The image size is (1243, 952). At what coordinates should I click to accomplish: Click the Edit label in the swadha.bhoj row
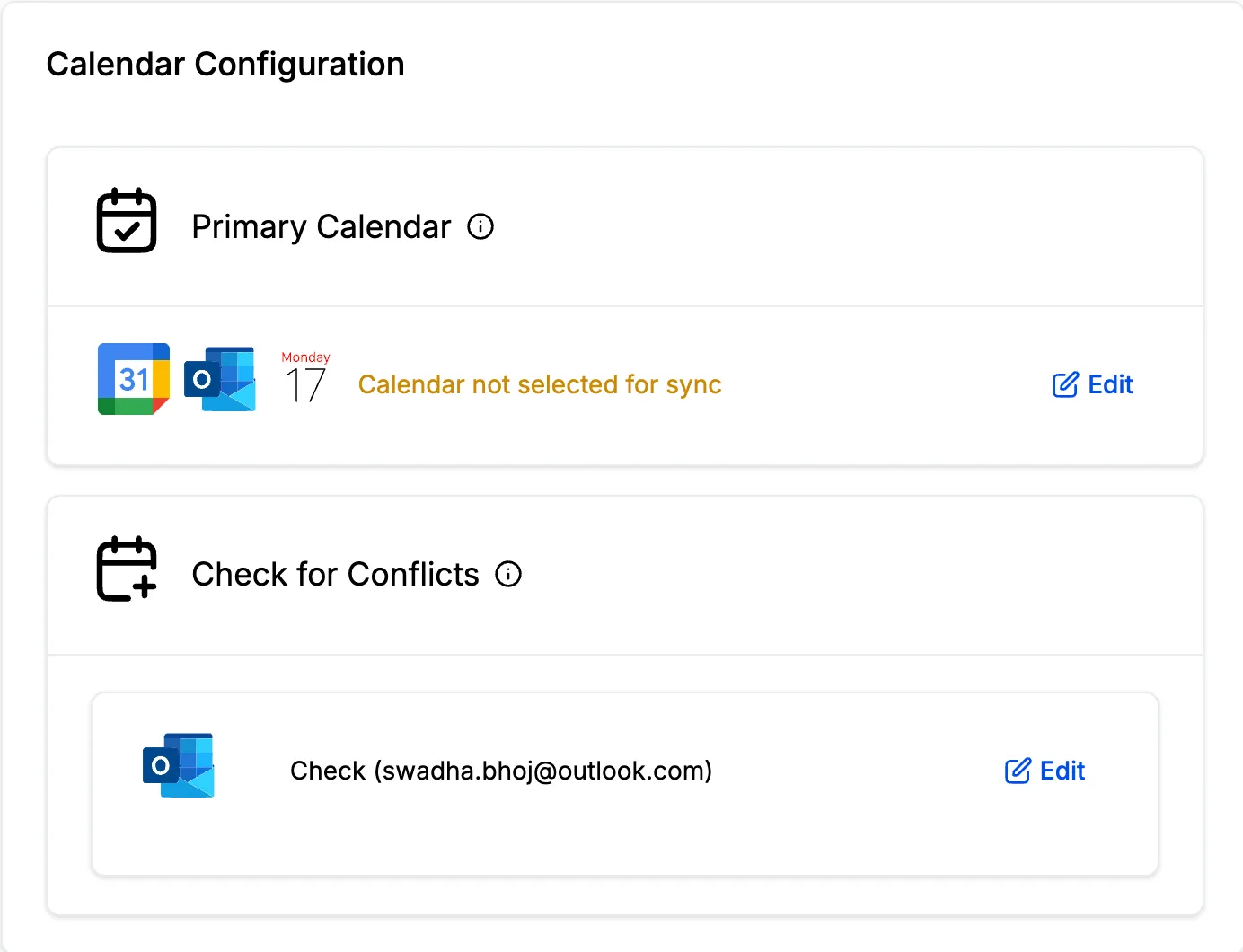[x=1062, y=771]
